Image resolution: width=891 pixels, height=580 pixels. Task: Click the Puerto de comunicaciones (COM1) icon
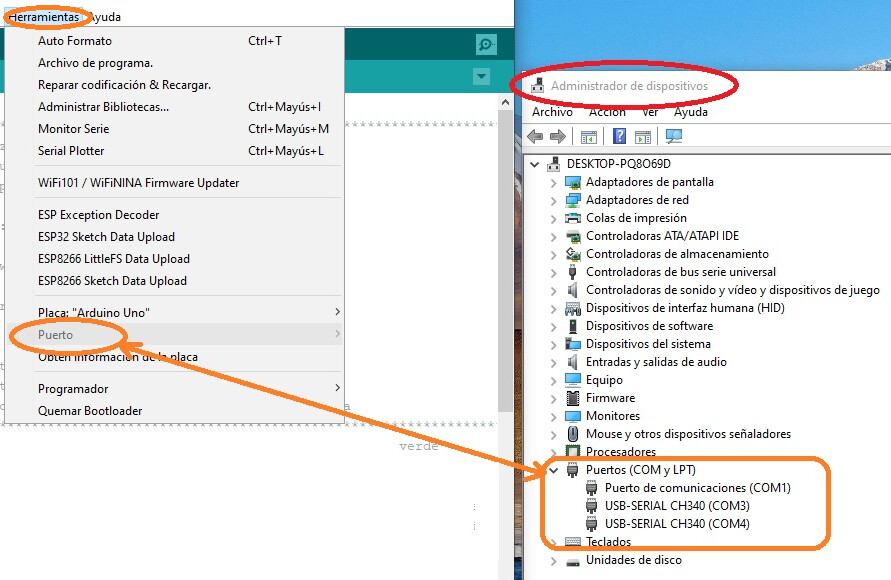tap(592, 488)
